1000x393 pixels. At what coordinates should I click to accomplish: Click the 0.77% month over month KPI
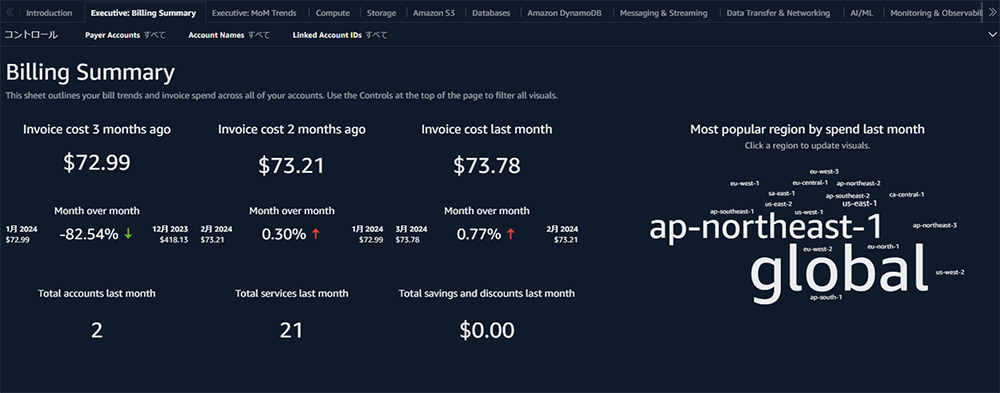[x=479, y=234]
